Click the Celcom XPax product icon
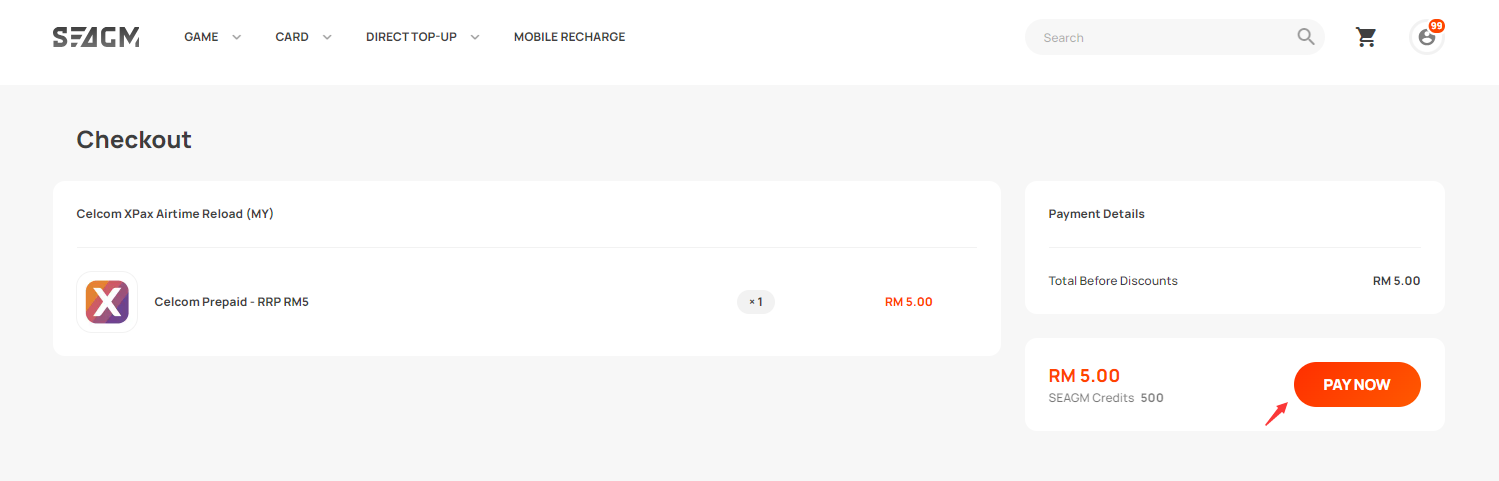Viewport: 1499px width, 481px height. [x=107, y=302]
